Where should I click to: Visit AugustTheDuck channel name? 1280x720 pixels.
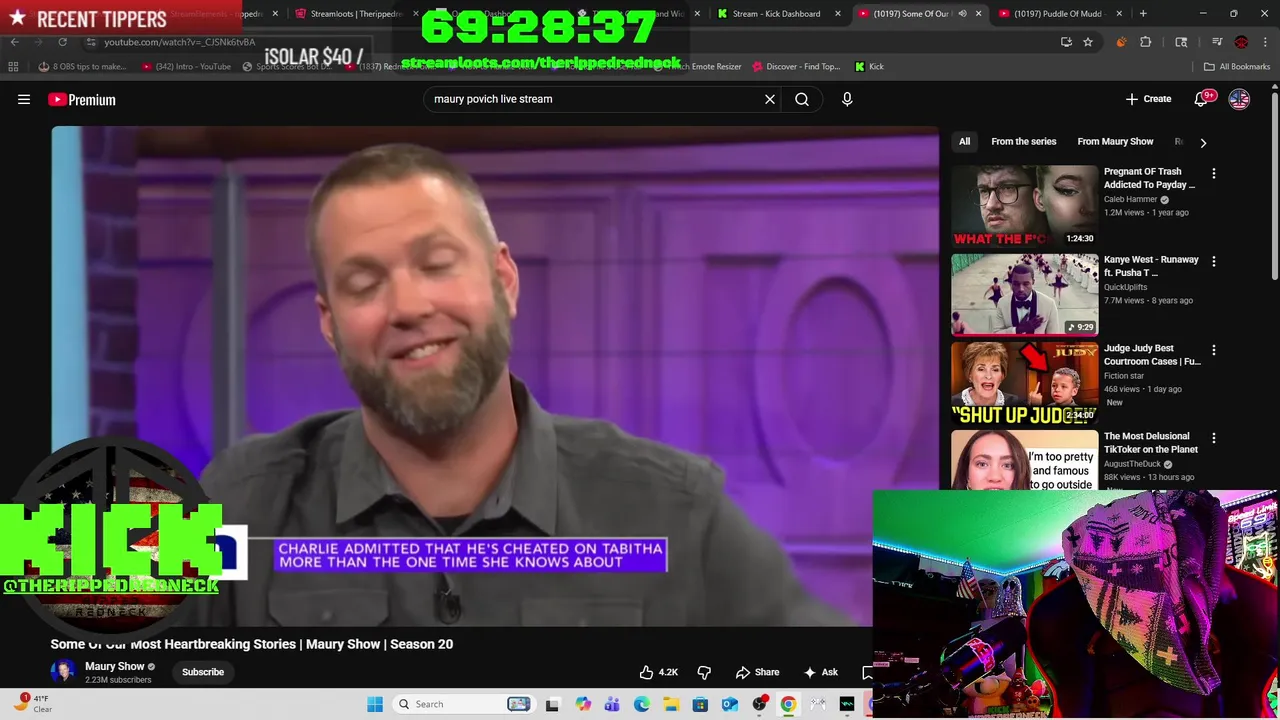tap(1133, 464)
